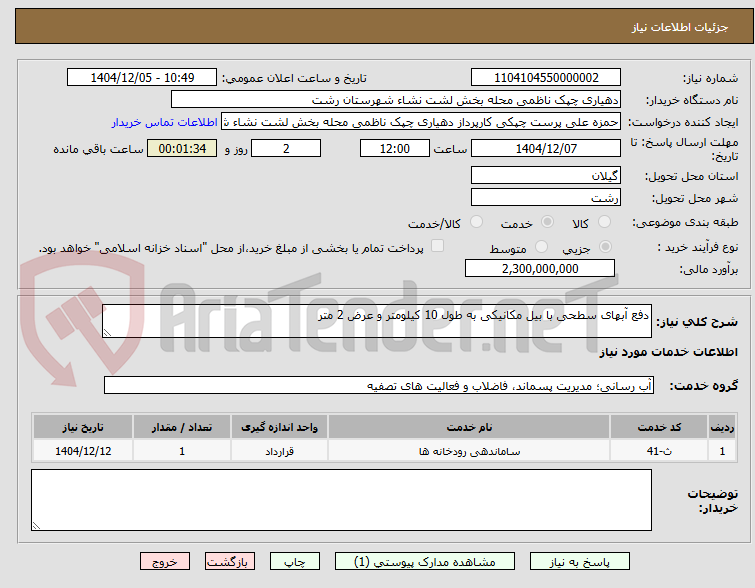Click the remaining days field showing 2
The image size is (755, 588).
point(286,148)
